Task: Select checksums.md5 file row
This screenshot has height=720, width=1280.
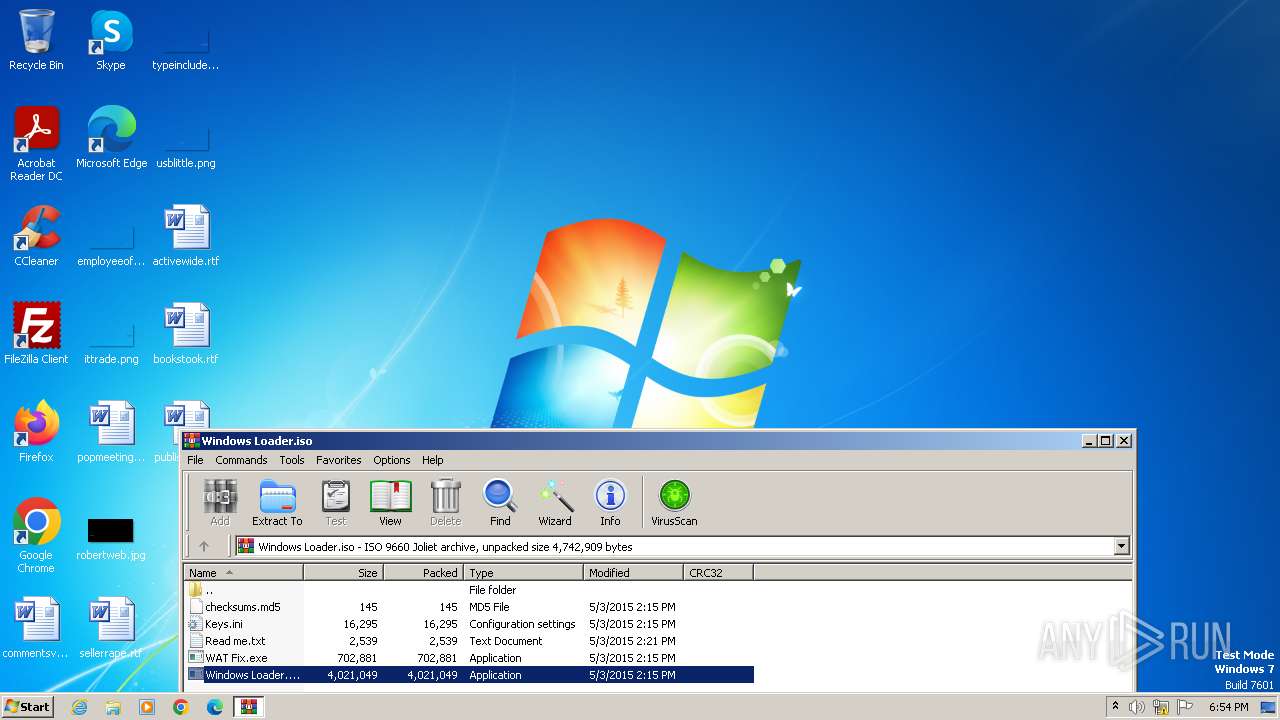Action: tap(469, 607)
